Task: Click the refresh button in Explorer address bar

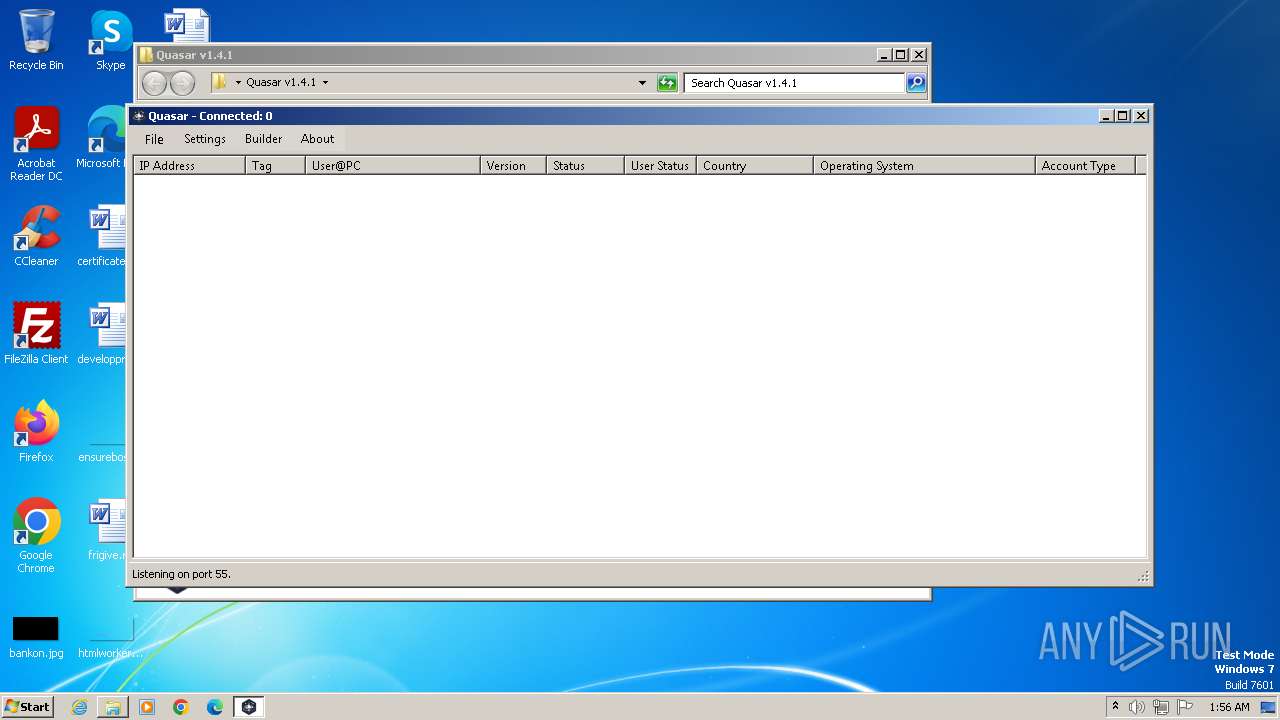Action: pos(667,83)
